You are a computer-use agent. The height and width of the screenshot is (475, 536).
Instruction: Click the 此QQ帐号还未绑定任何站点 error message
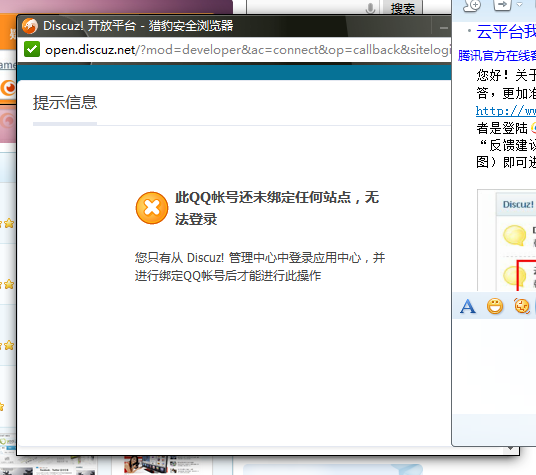(277, 208)
